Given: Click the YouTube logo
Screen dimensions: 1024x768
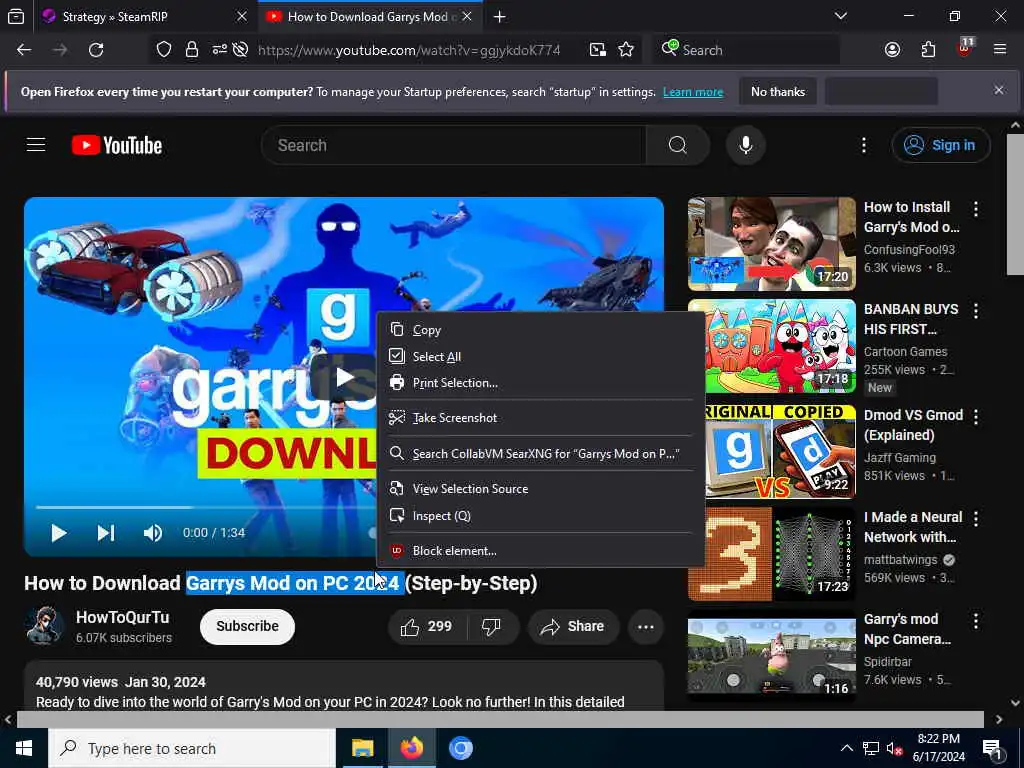Looking at the screenshot, I should pyautogui.click(x=117, y=145).
